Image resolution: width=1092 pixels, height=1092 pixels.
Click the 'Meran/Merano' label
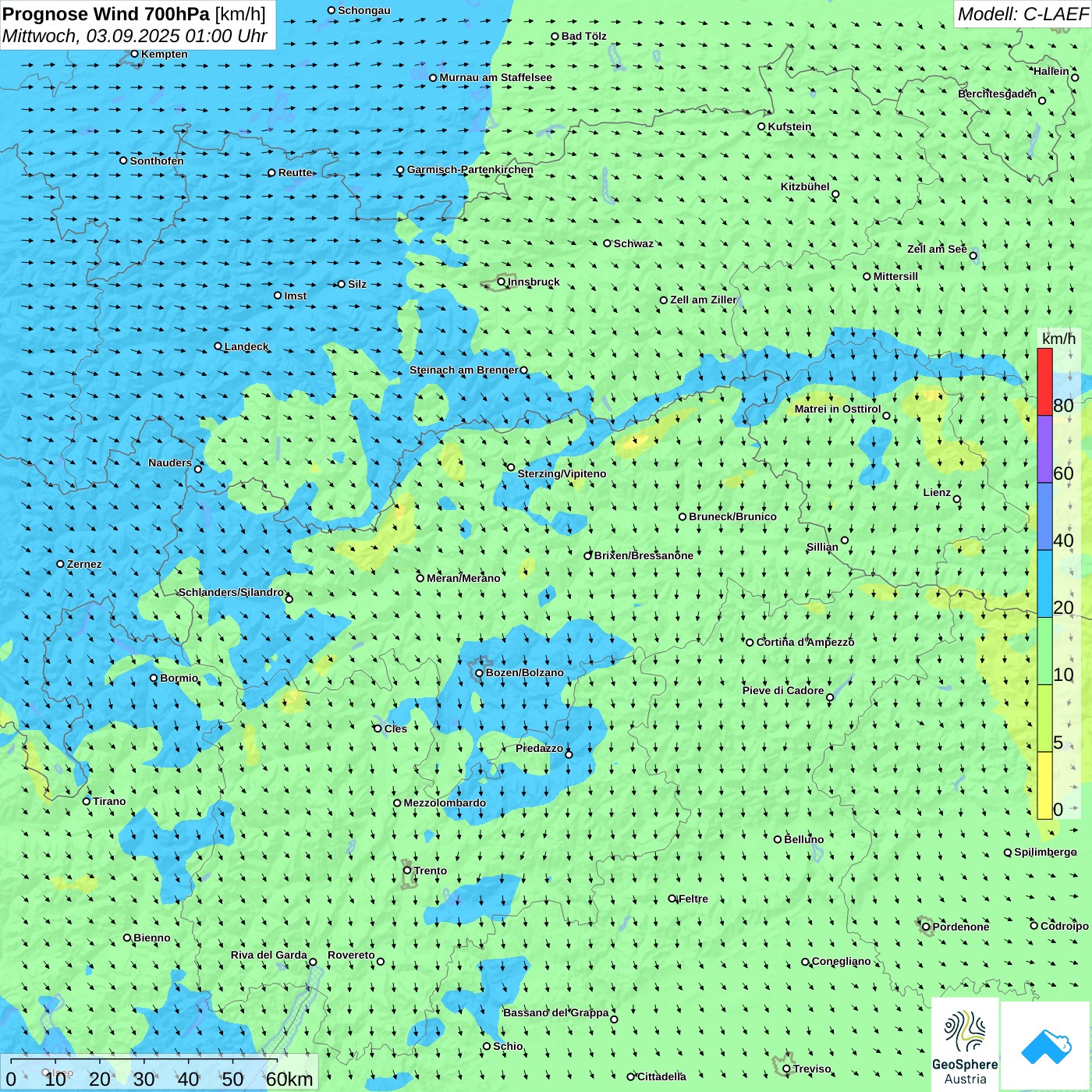[463, 578]
